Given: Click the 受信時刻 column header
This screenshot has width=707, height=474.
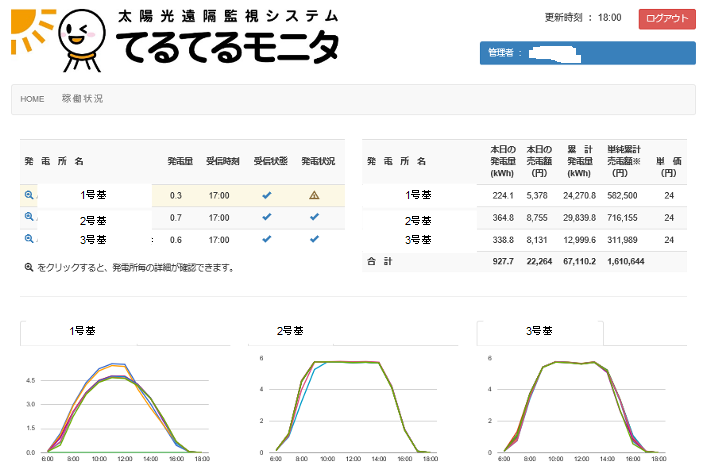Looking at the screenshot, I should pos(223,161).
